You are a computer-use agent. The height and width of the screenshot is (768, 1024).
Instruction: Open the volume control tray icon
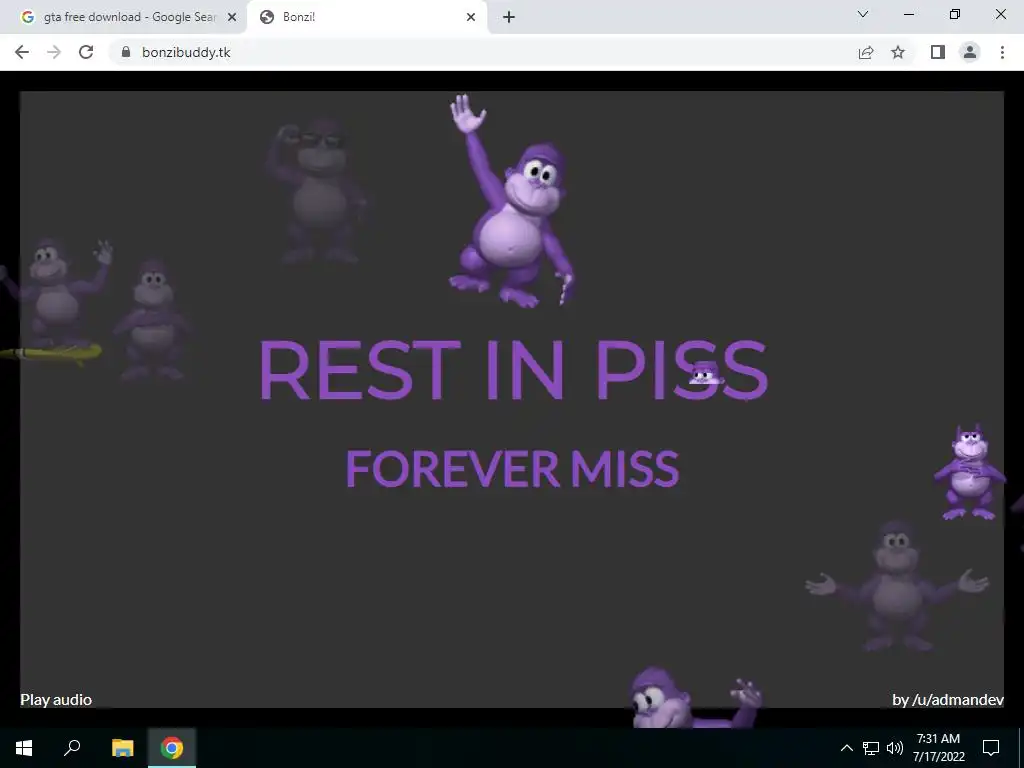[x=895, y=748]
